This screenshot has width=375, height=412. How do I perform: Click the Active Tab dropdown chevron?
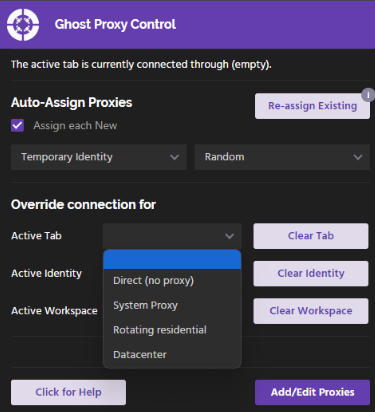coord(229,236)
